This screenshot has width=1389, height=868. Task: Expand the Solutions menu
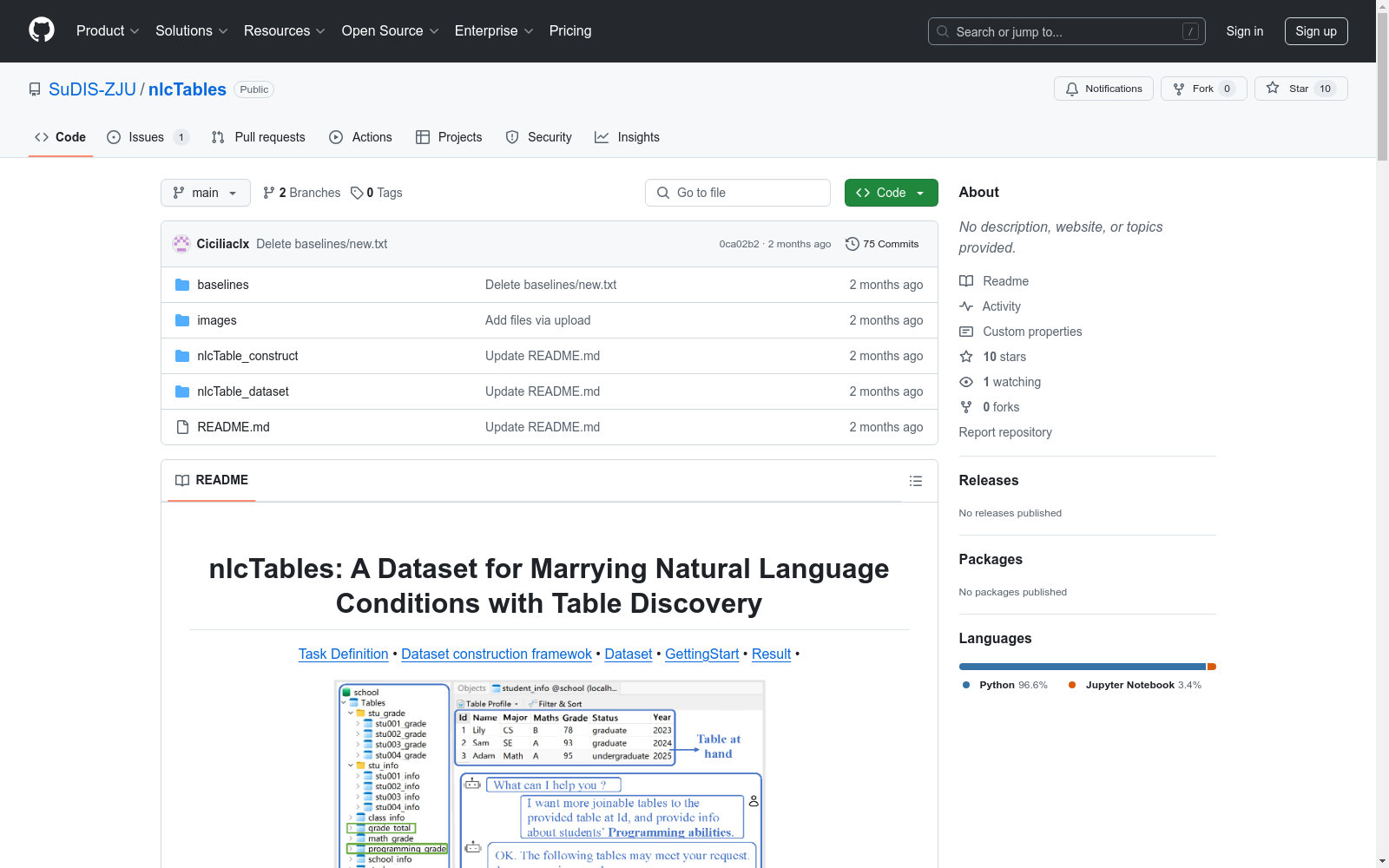click(x=192, y=30)
